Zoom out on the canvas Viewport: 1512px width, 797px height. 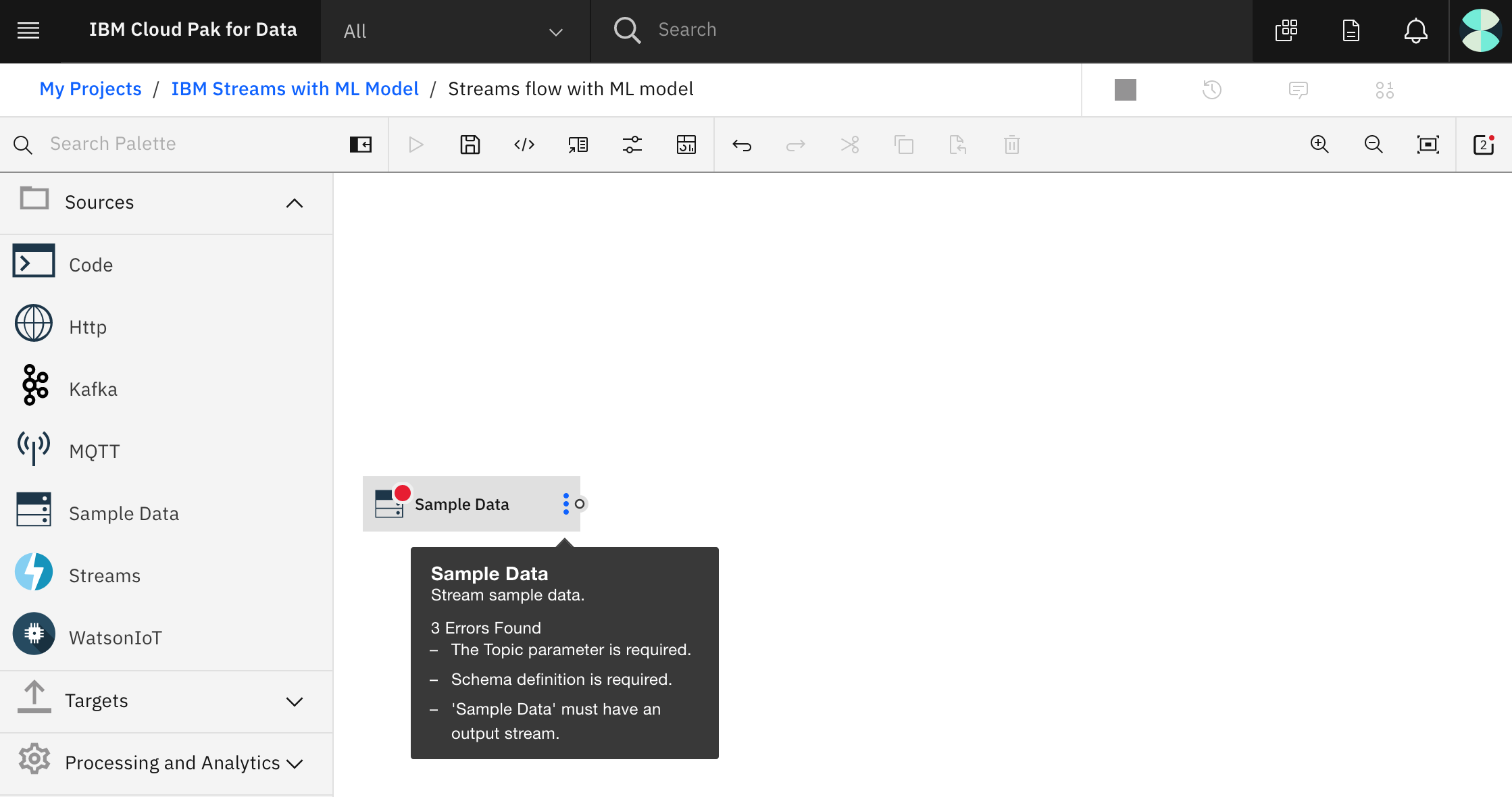tap(1374, 145)
